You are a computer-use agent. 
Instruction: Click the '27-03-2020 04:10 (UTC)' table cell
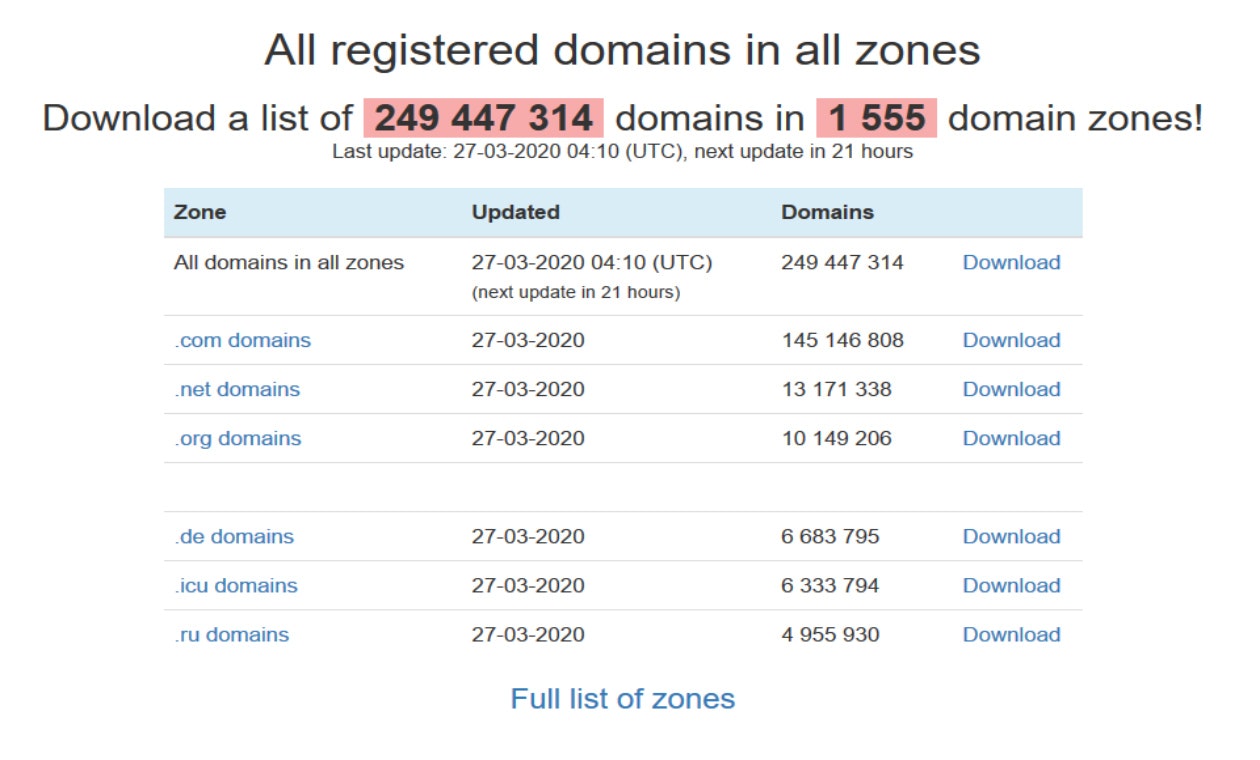[591, 262]
